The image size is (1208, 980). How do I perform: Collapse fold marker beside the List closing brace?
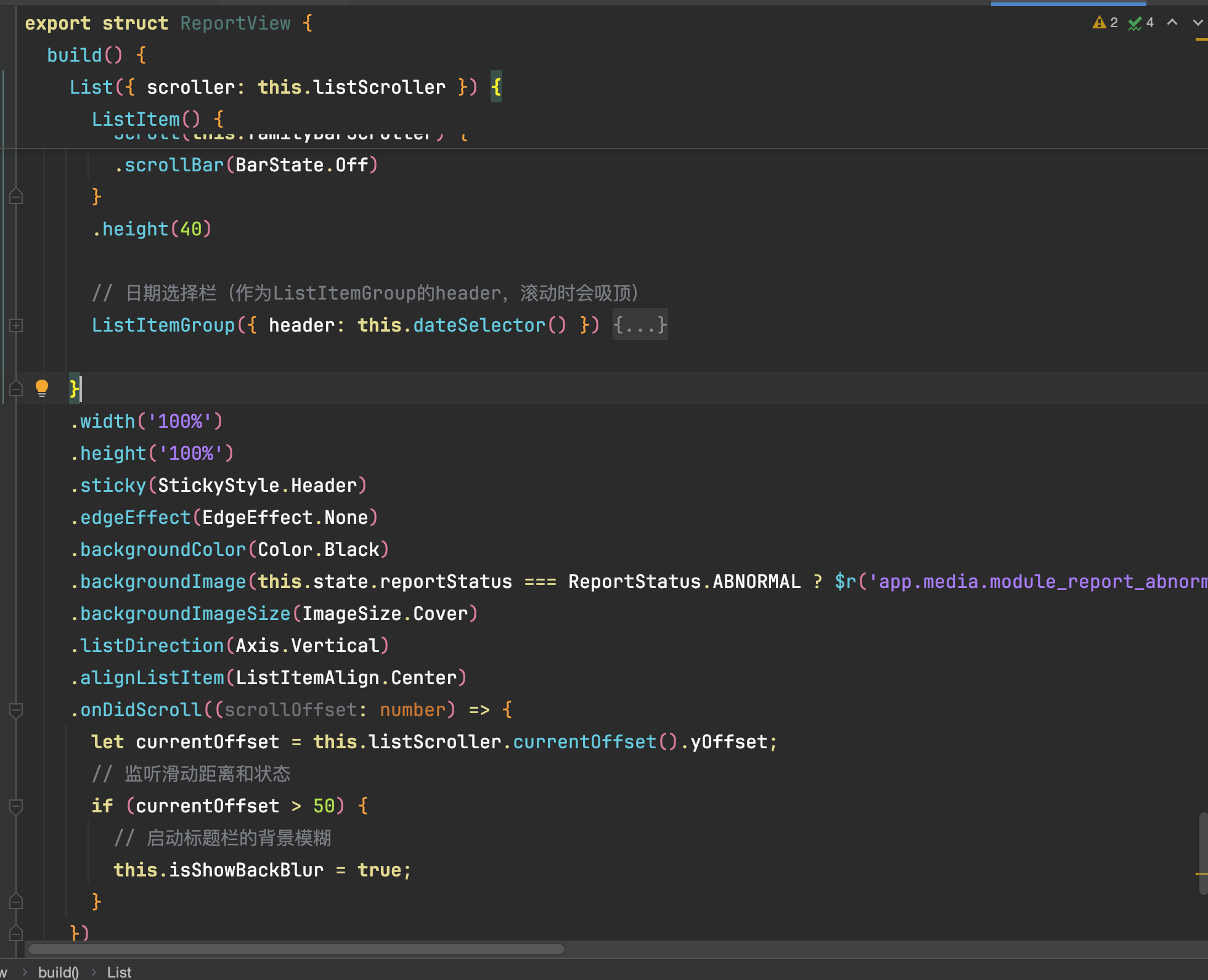tap(17, 388)
